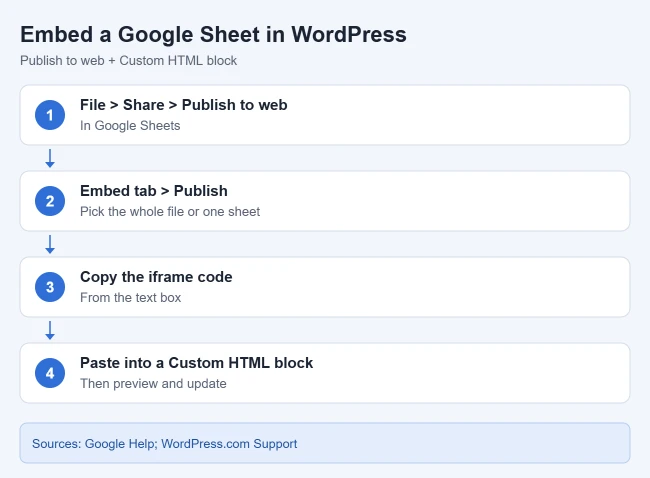Click the step 4 number badge

click(50, 373)
